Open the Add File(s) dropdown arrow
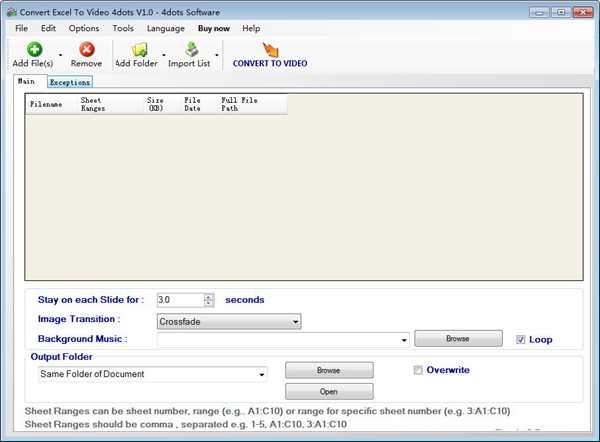The width and height of the screenshot is (600, 442). coord(60,55)
